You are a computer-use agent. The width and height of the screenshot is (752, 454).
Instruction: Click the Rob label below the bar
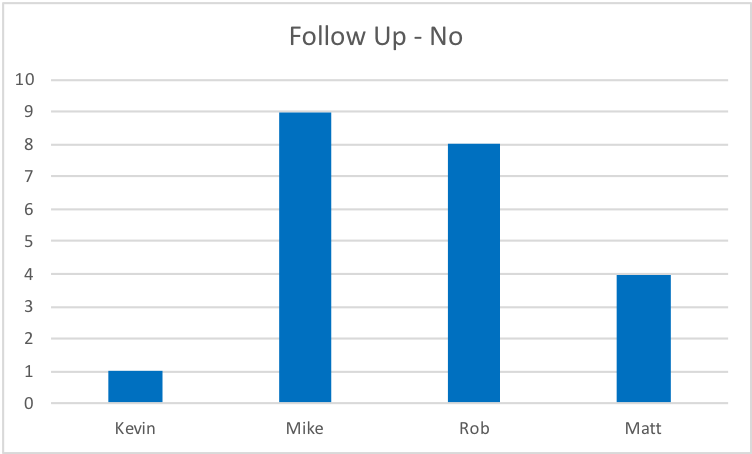pos(474,430)
